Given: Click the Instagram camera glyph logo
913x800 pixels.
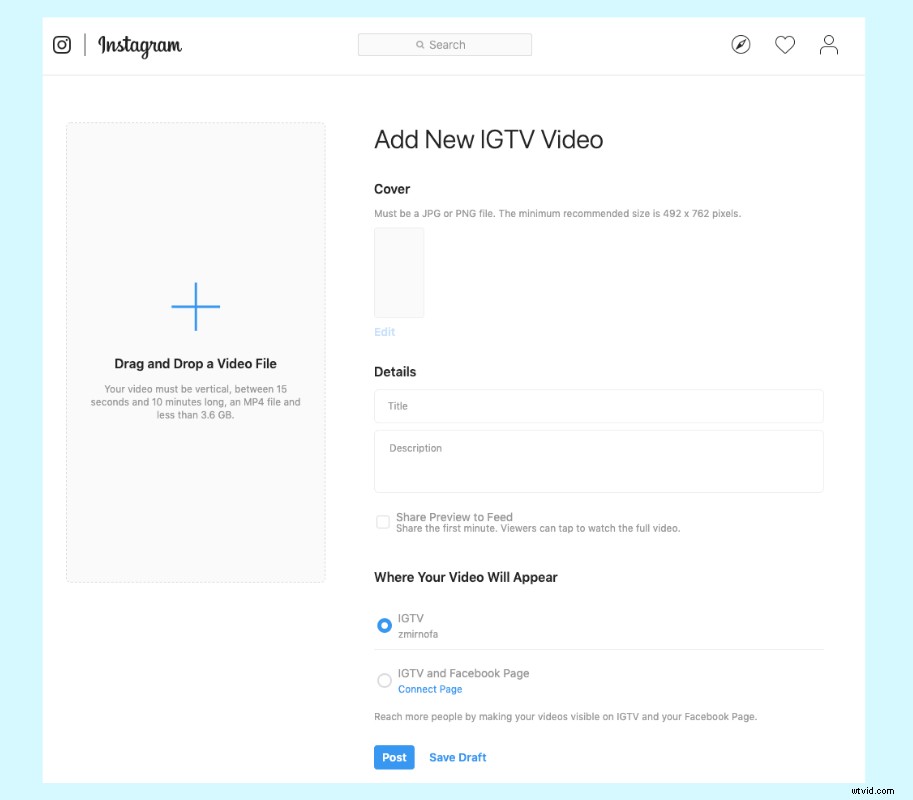Looking at the screenshot, I should pos(61,45).
